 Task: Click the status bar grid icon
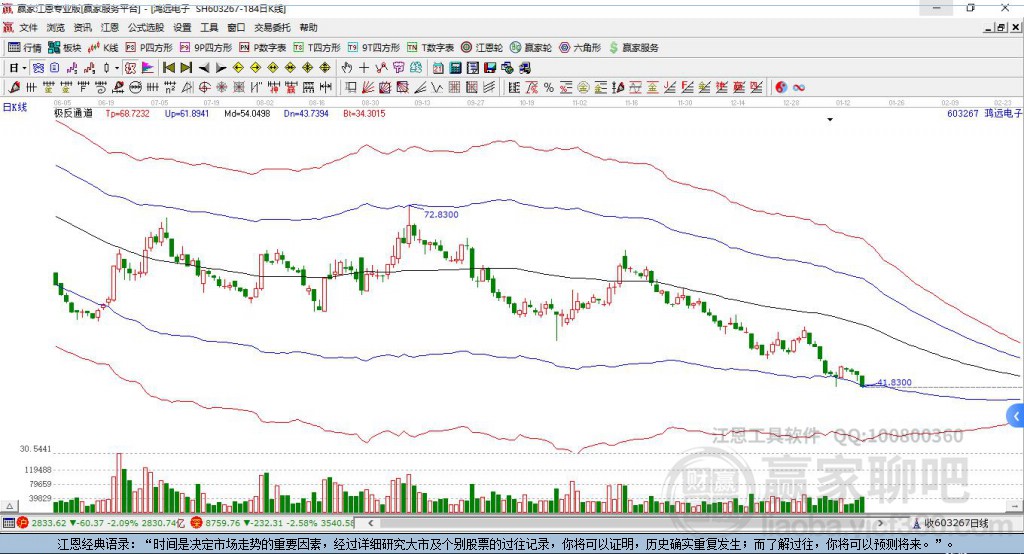pos(8,523)
